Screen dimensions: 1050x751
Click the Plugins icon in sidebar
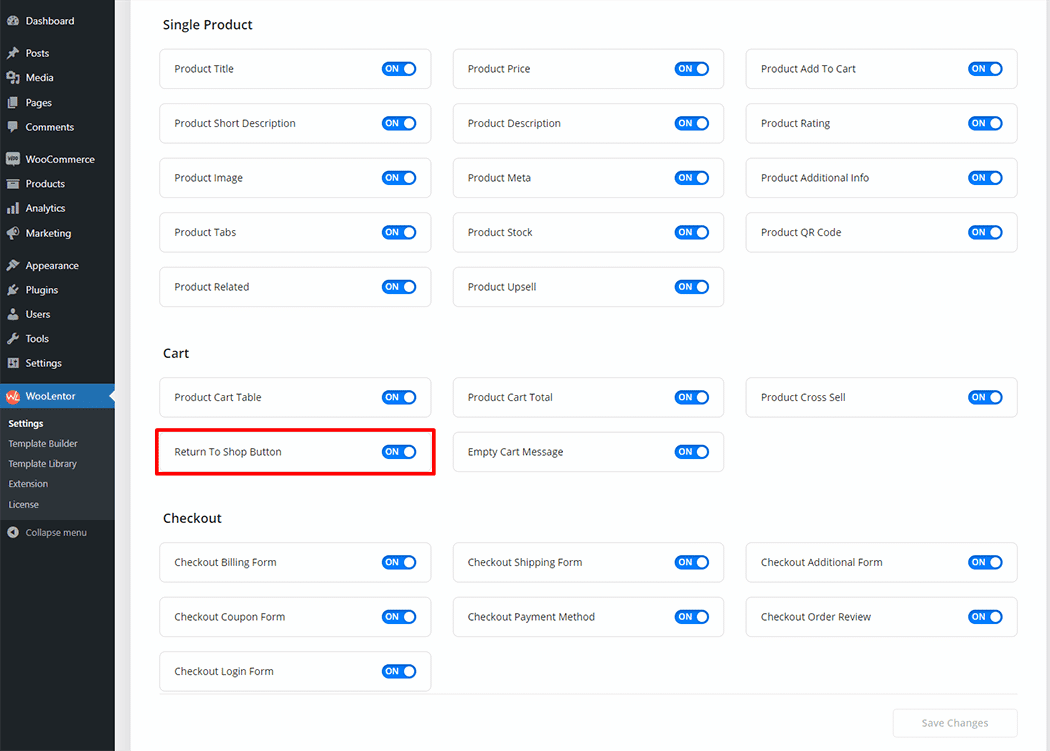click(13, 290)
